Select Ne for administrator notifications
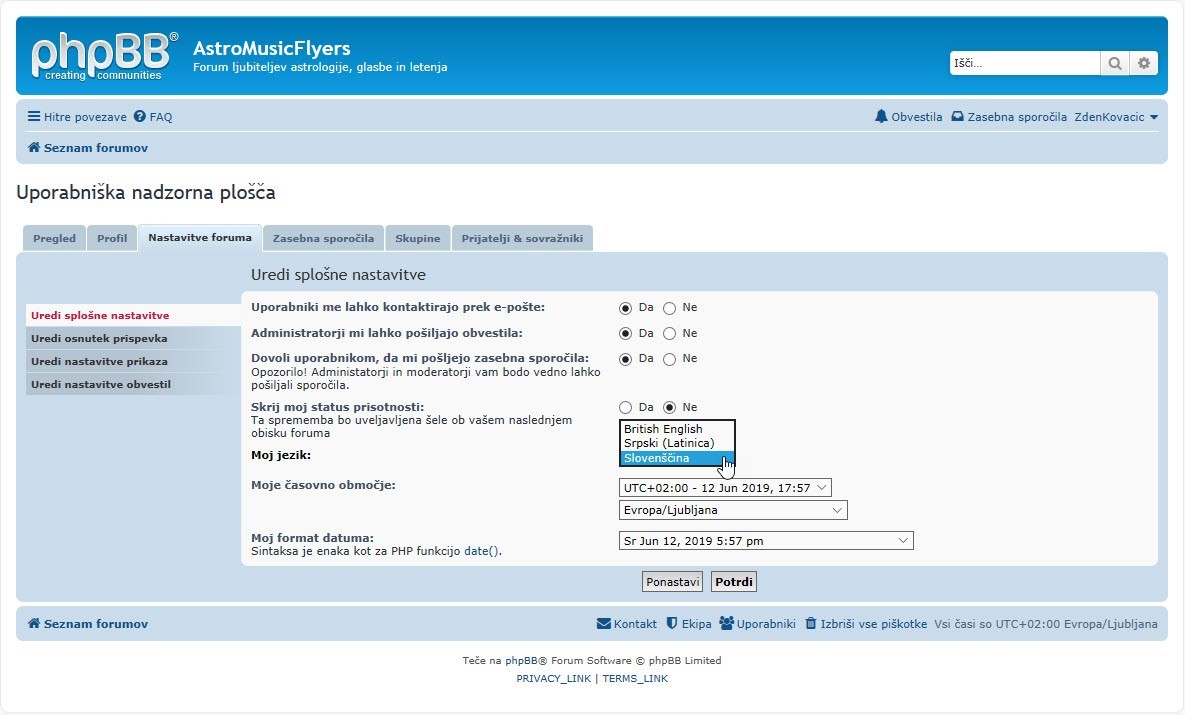The width and height of the screenshot is (1185, 715). coord(669,334)
